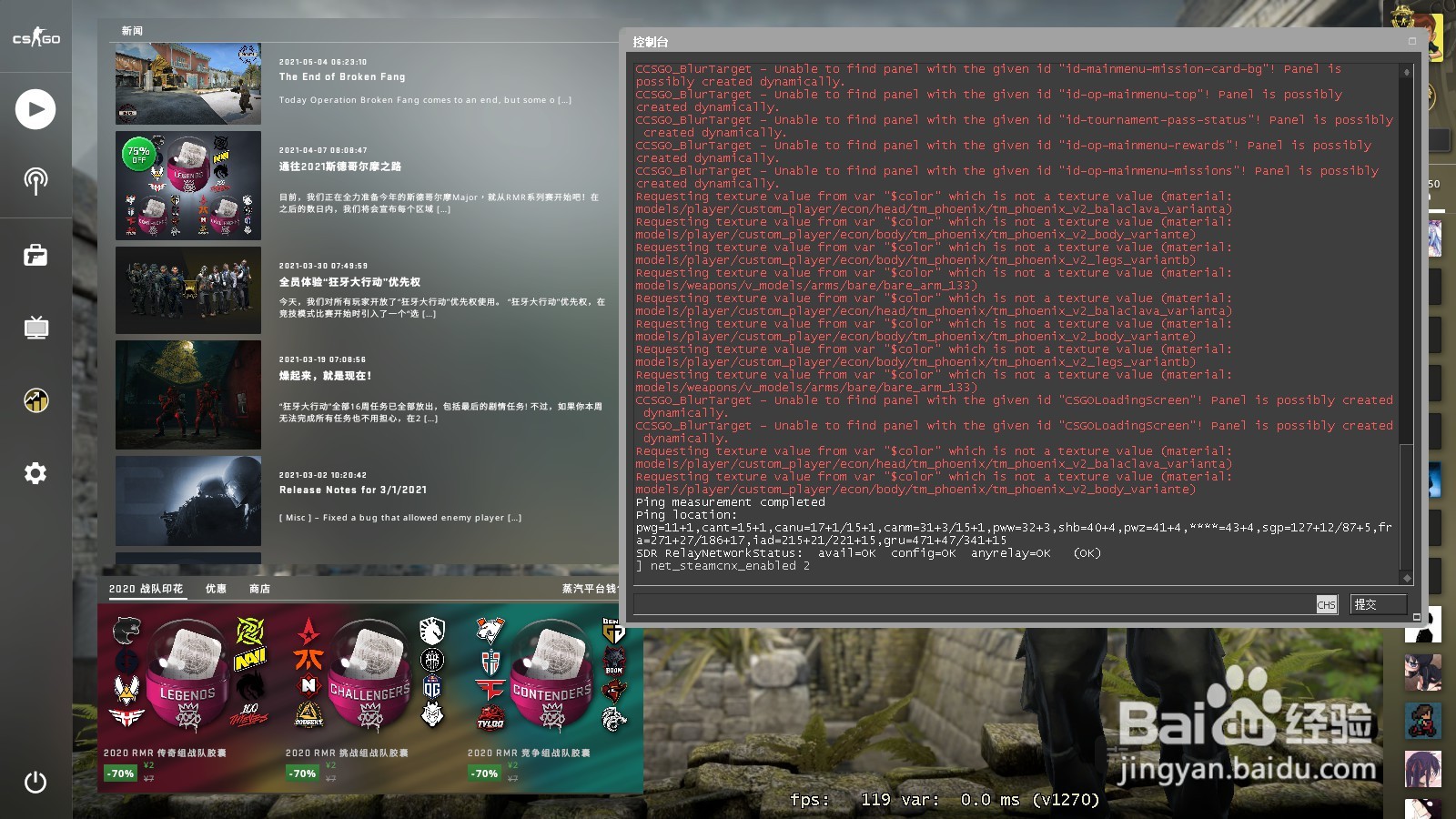Click the console vertical scrollbar thumb
1456x819 pixels.
point(1407,505)
